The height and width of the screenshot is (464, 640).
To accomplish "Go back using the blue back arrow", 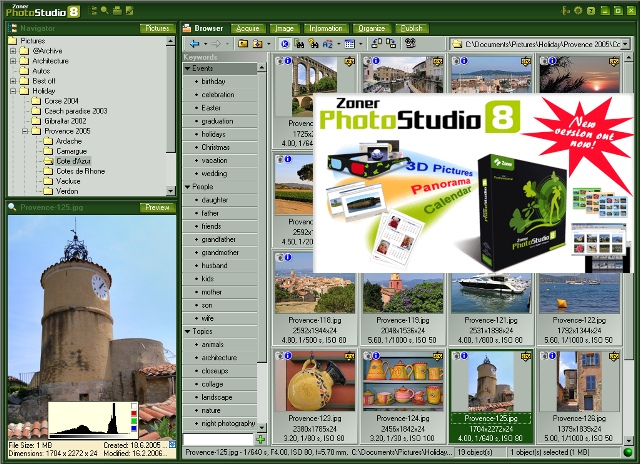I will 195,44.
